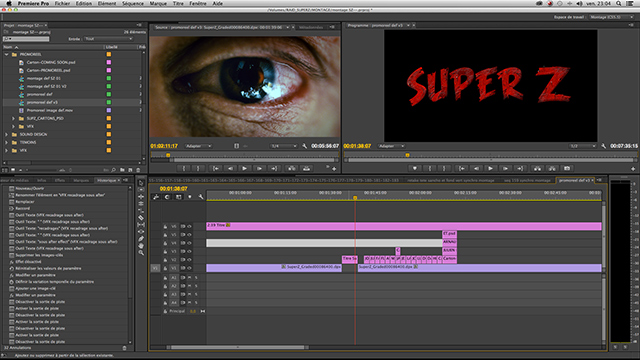640x360 pixels.
Task: Click Overwrite button in Source monitor
Action: [x=306, y=168]
